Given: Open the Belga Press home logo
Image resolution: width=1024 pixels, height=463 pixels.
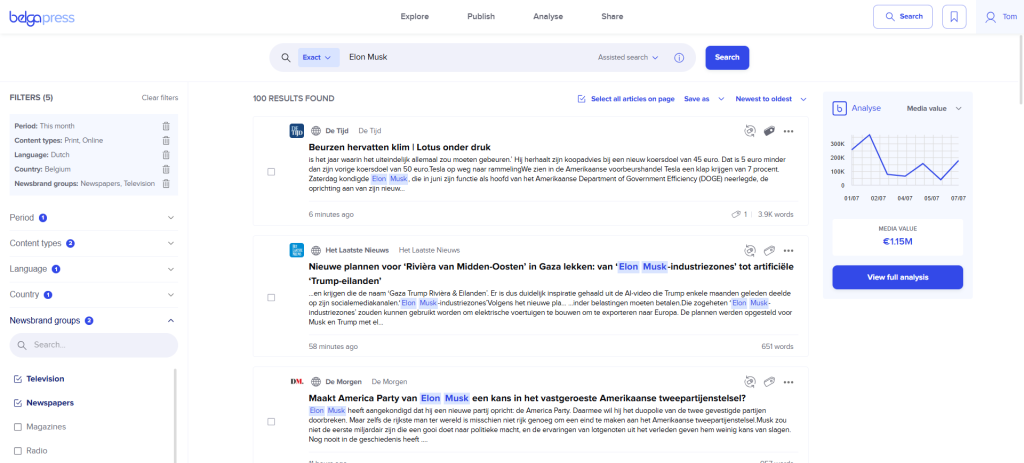Looking at the screenshot, I should 42,17.
